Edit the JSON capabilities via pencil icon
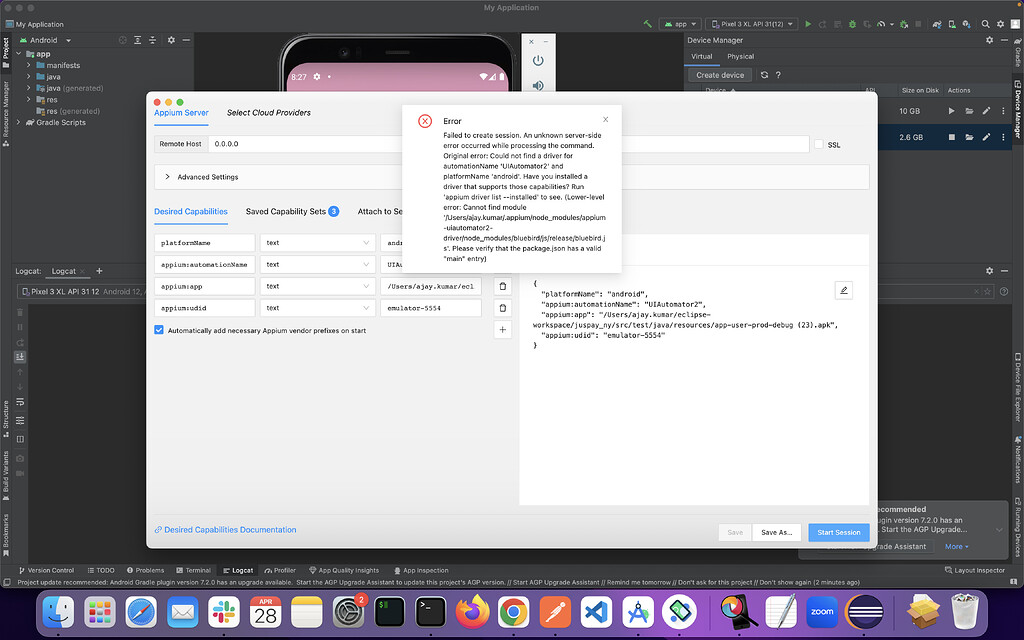The height and width of the screenshot is (640, 1024). [843, 290]
